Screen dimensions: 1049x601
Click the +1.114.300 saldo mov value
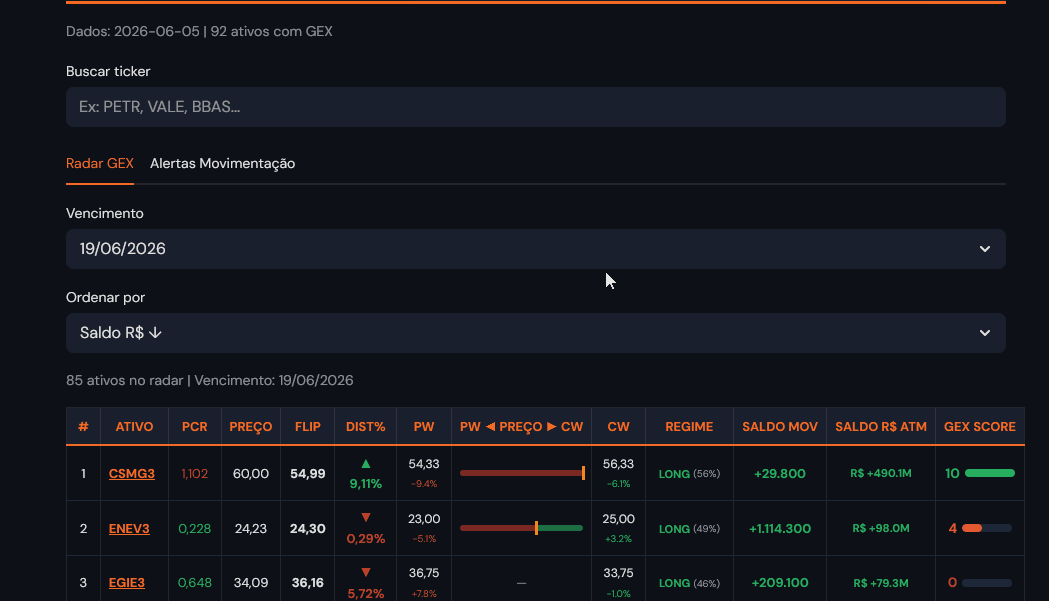click(780, 529)
